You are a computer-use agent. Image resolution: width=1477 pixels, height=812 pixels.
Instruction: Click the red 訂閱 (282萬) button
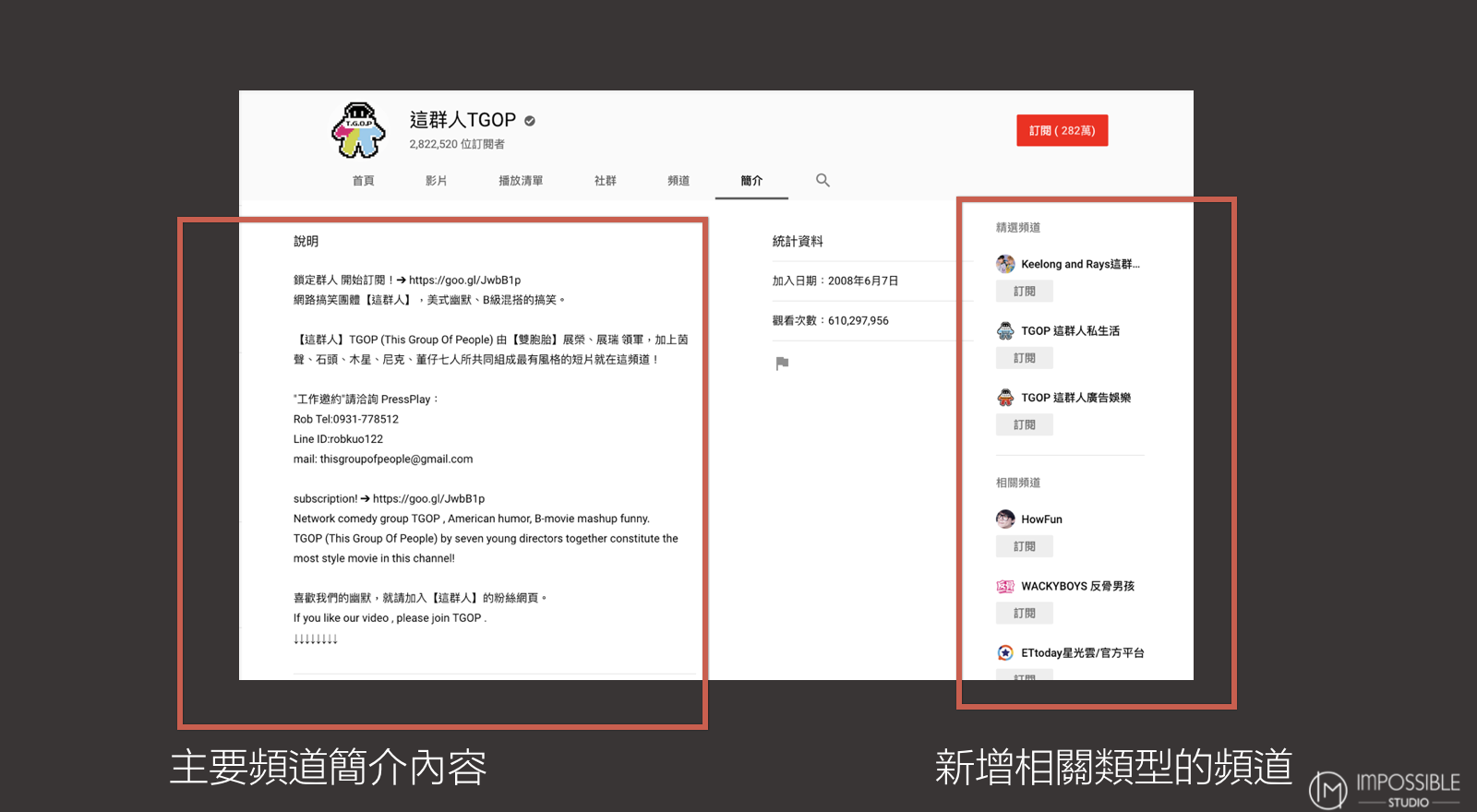[x=1063, y=131]
